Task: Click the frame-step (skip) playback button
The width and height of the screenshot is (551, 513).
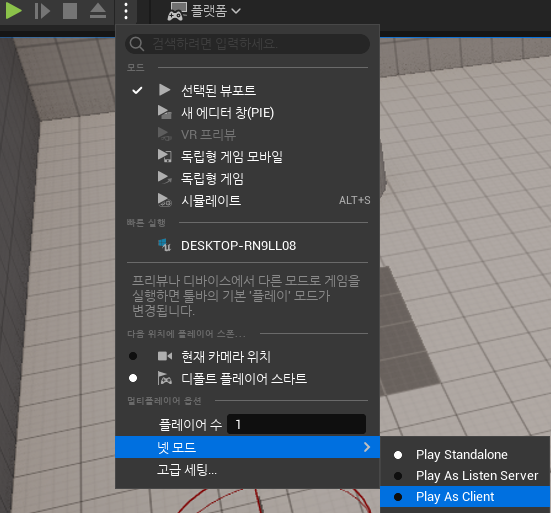Action: (x=42, y=11)
